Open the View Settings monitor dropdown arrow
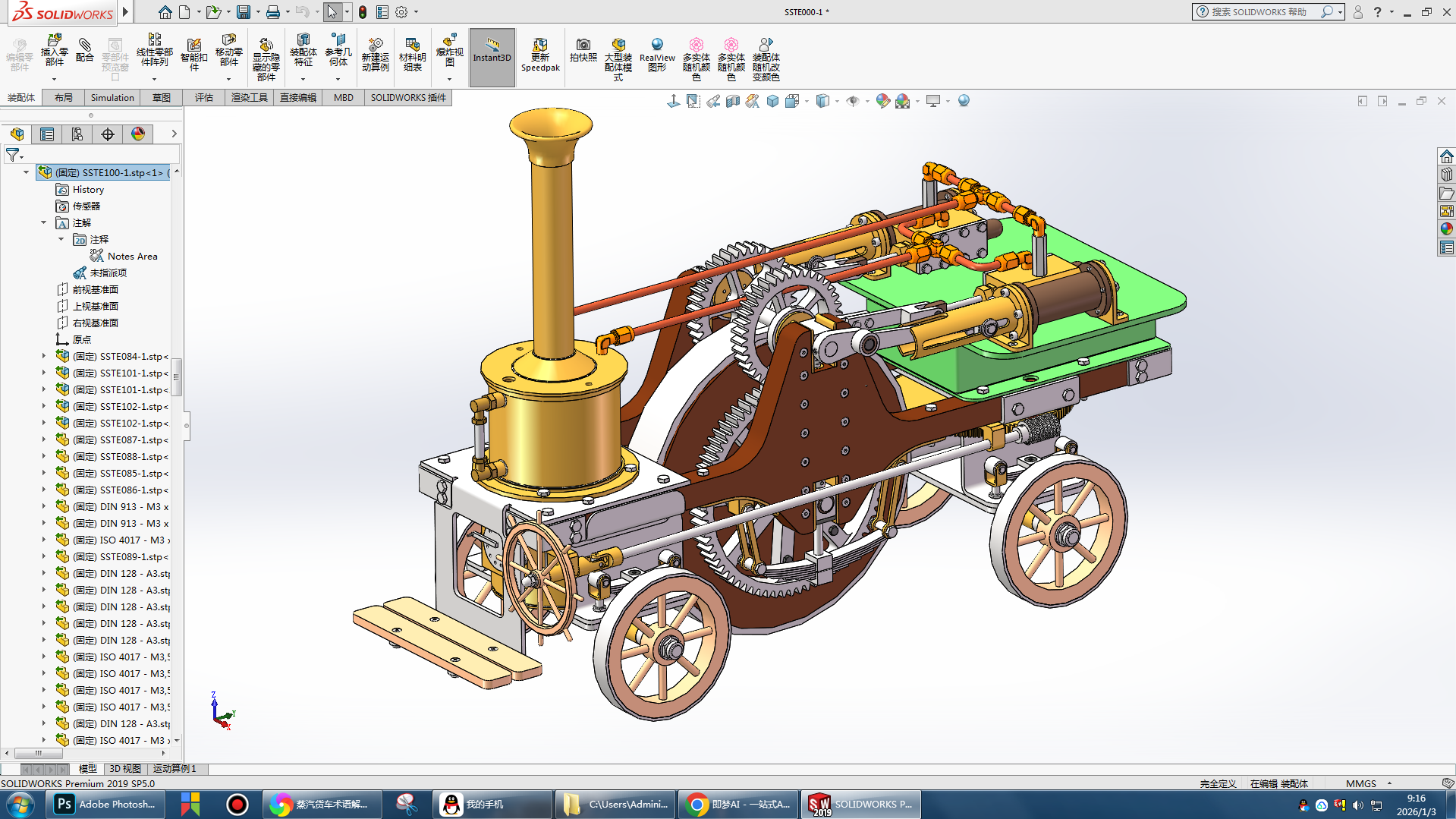 [948, 101]
